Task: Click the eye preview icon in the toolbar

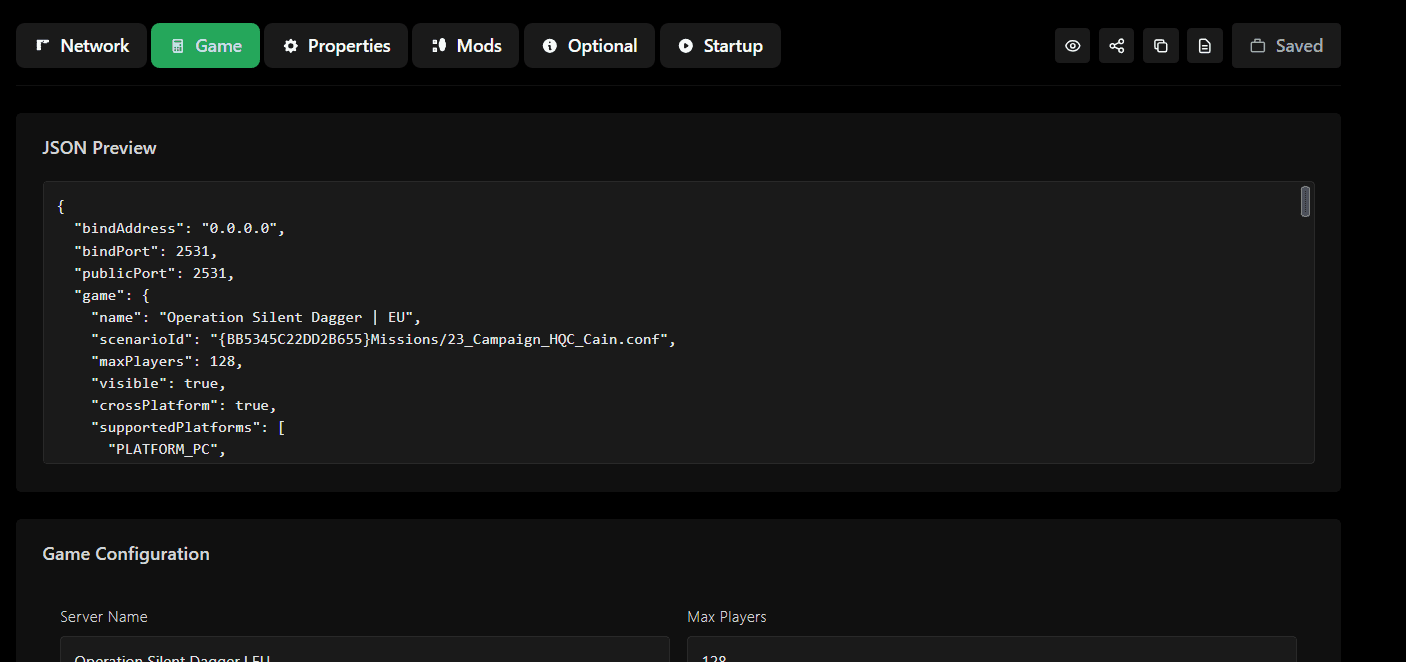Action: [1072, 45]
